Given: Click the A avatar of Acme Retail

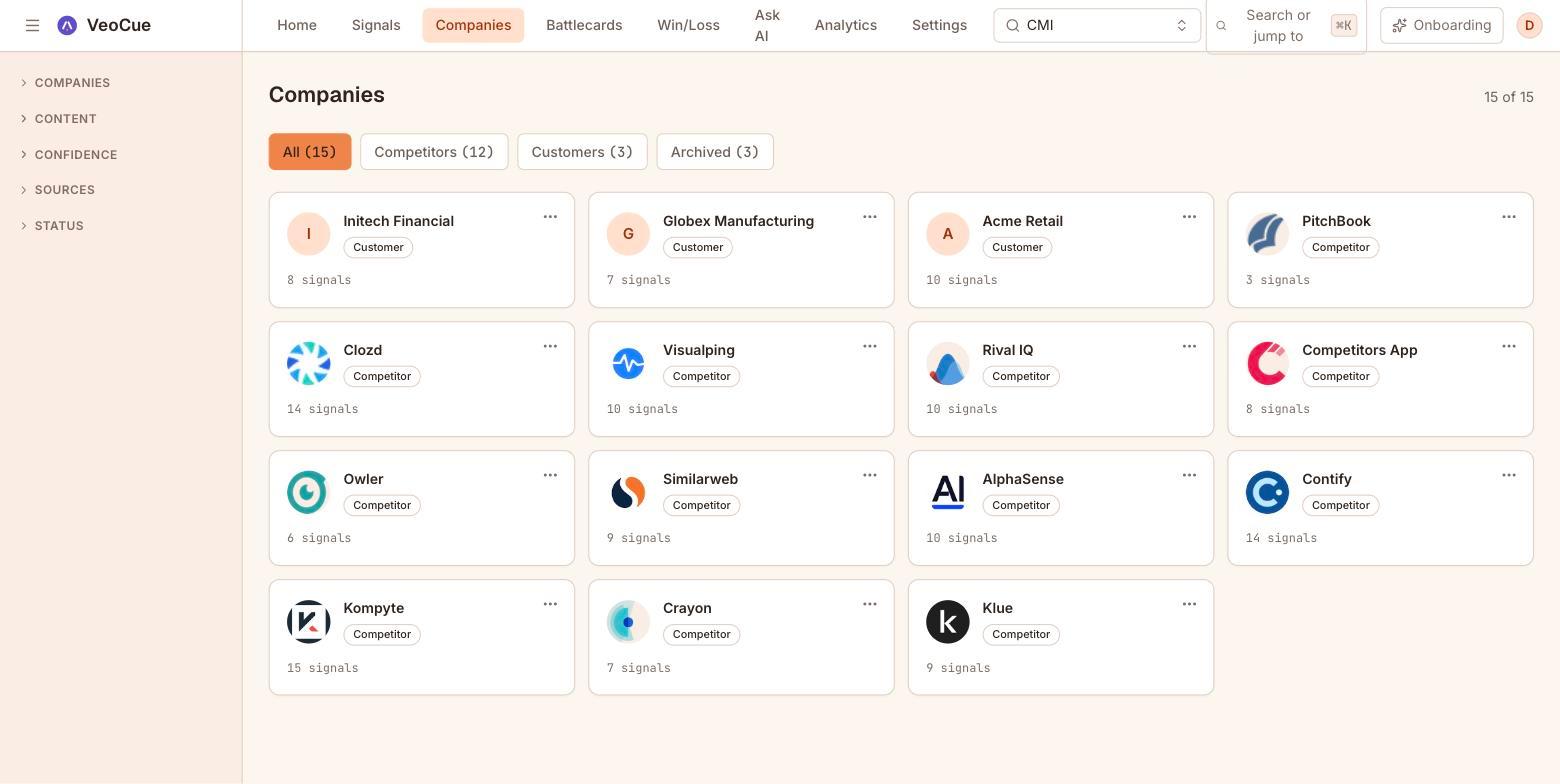Looking at the screenshot, I should point(947,234).
